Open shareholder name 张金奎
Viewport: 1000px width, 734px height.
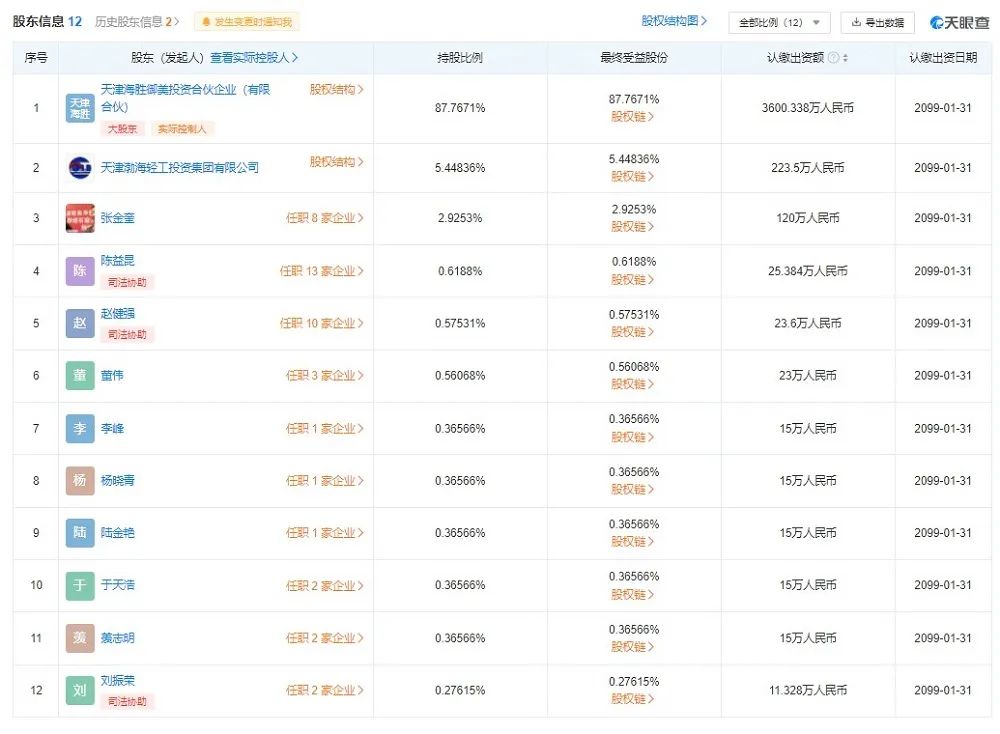pyautogui.click(x=117, y=218)
